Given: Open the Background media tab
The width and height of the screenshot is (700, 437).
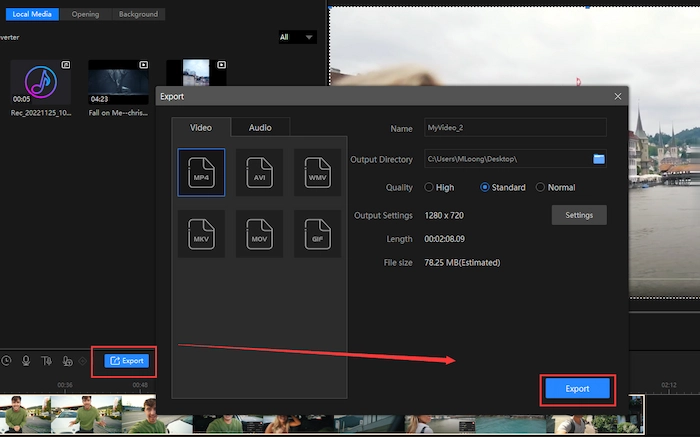Looking at the screenshot, I should [138, 14].
